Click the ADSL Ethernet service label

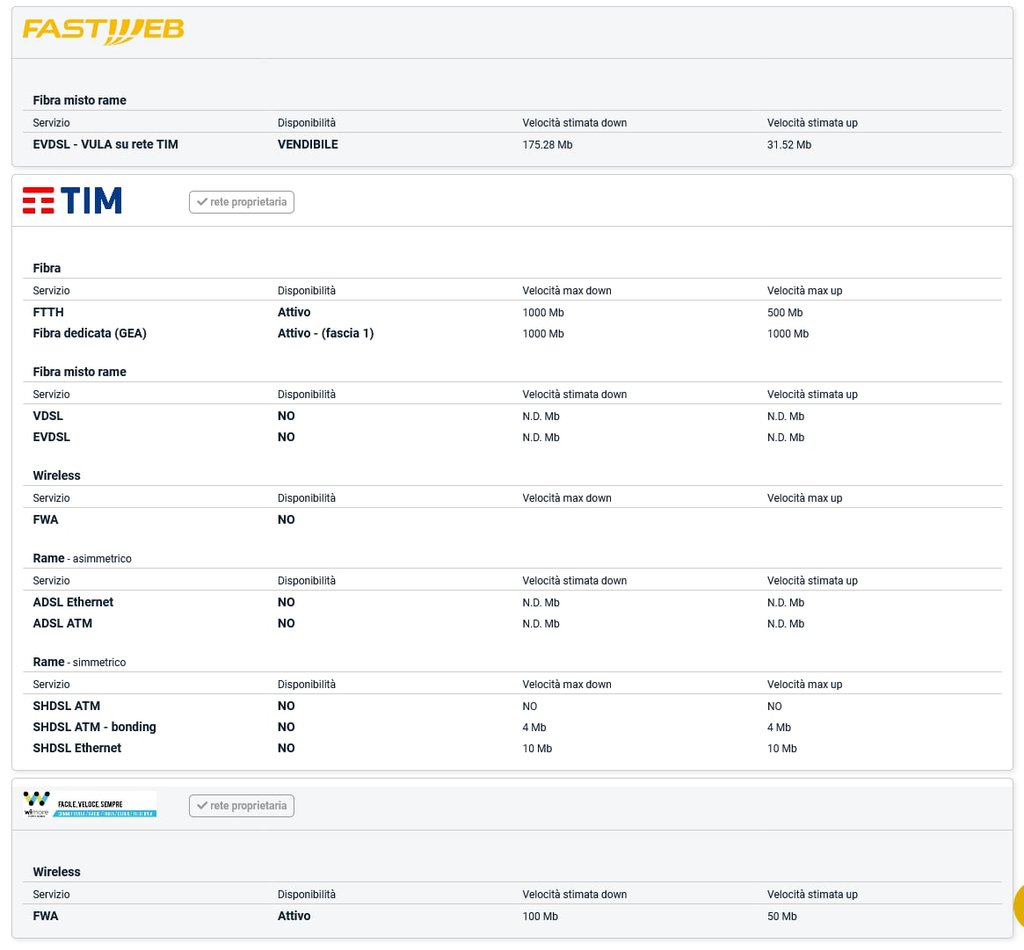pos(73,602)
